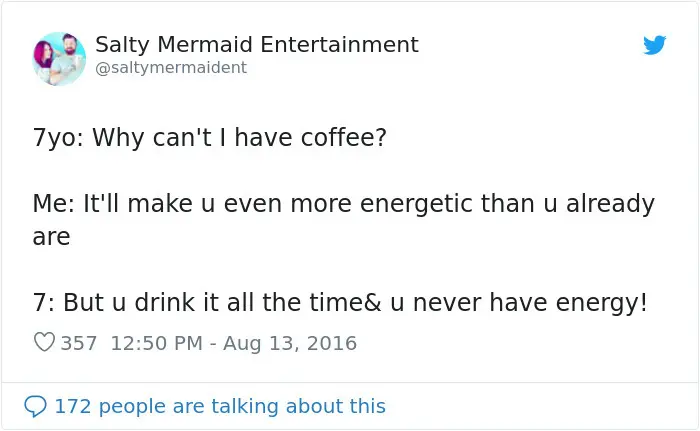The image size is (700, 431).
Task: Open the Salty Mermaid profile avatar
Action: point(59,58)
